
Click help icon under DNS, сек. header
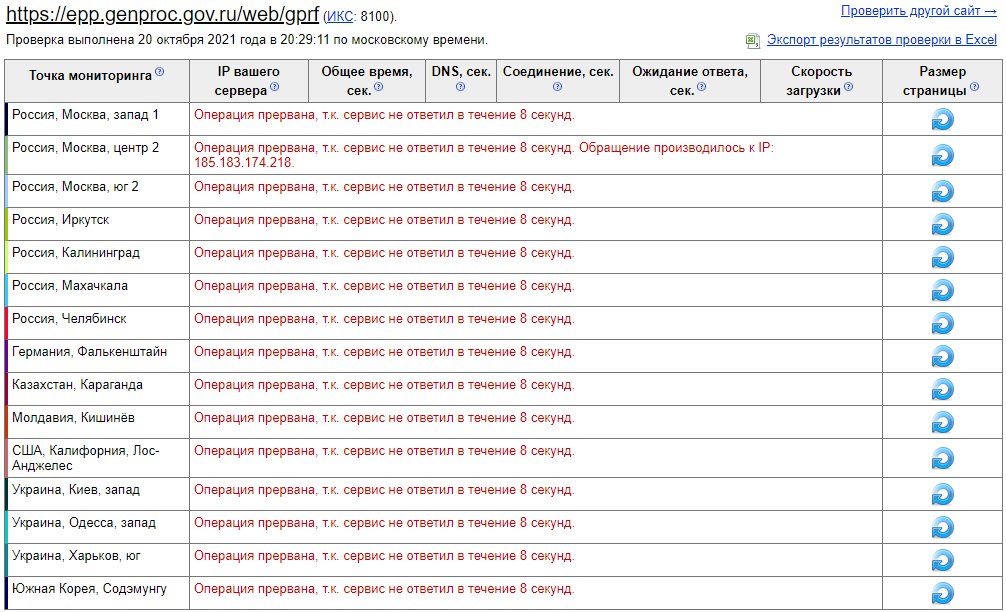(x=461, y=87)
